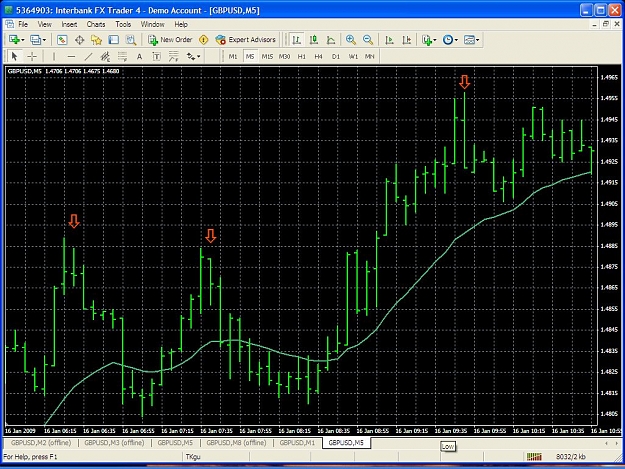
Task: Click the '8032/2 kb' status entry
Action: pyautogui.click(x=571, y=457)
